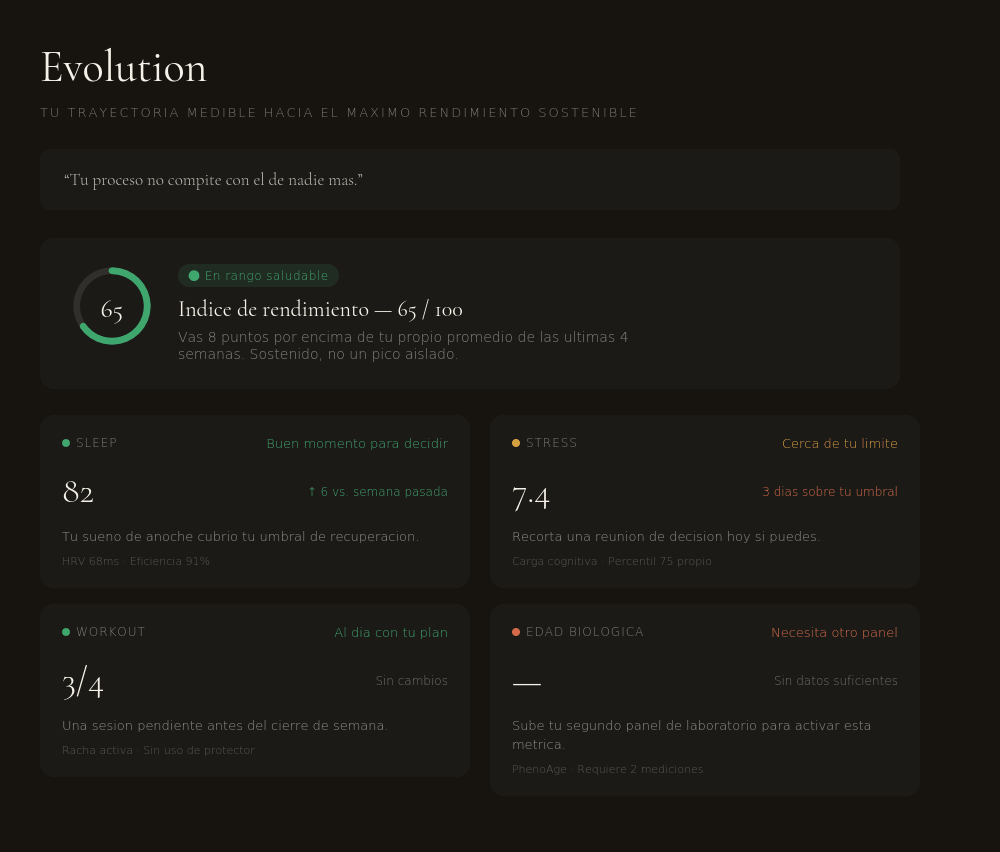The image size is (1000, 852).
Task: Click the 'Indice de rendimiento — 65 / 100' heading
Action: pyautogui.click(x=320, y=309)
